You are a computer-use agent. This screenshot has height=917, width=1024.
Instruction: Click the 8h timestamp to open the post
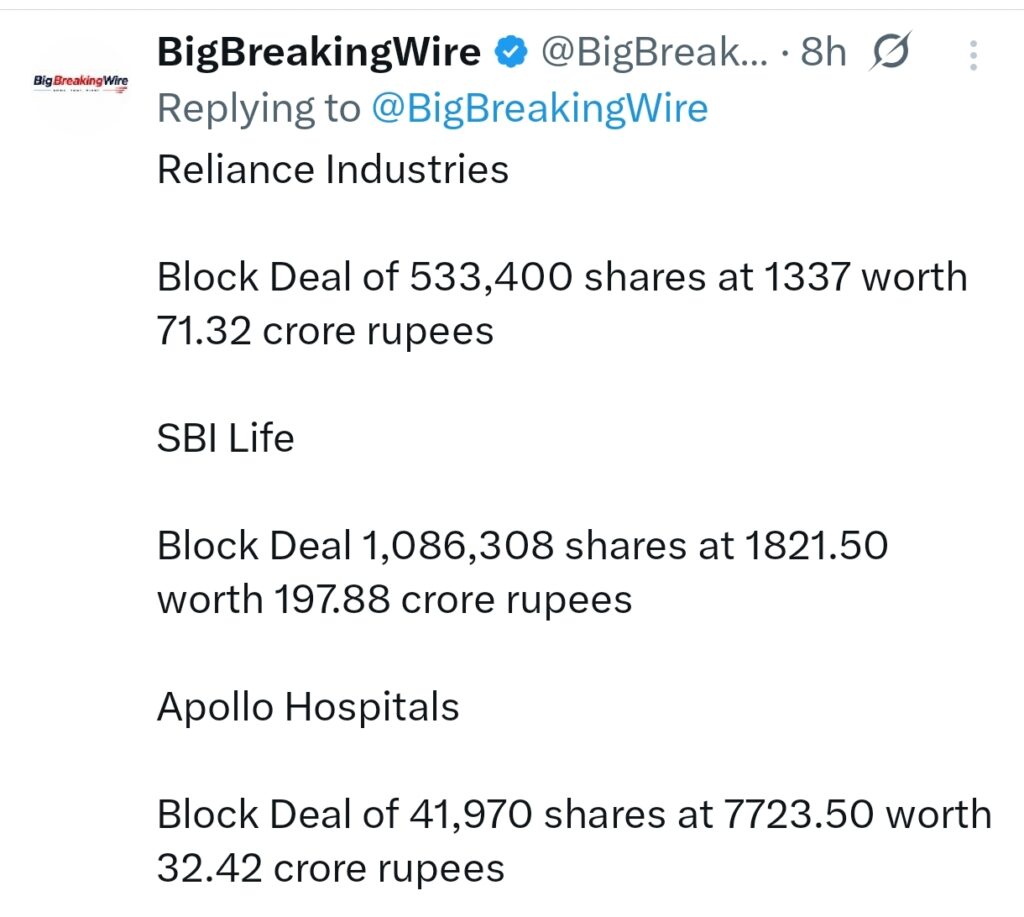click(822, 51)
